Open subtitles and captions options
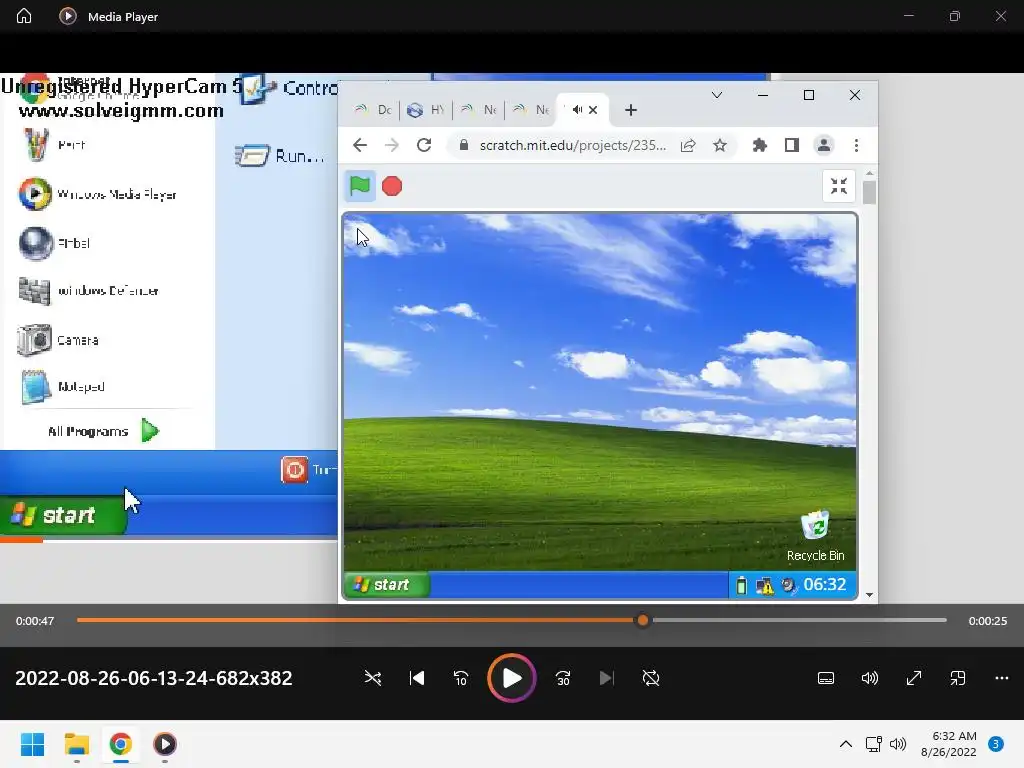1024x768 pixels. (825, 678)
